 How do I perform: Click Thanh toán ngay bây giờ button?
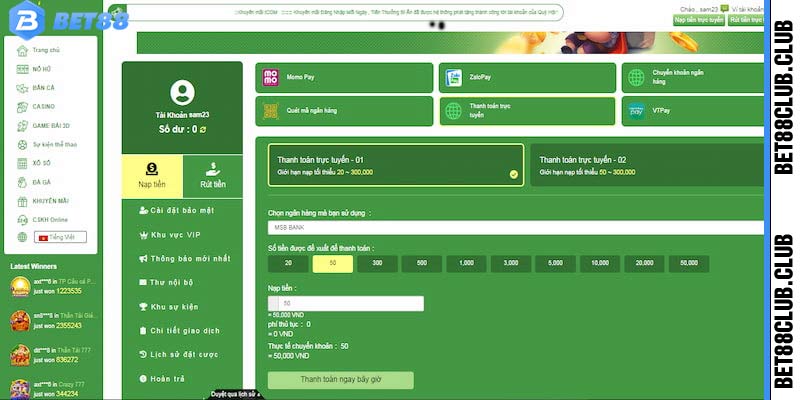click(341, 380)
